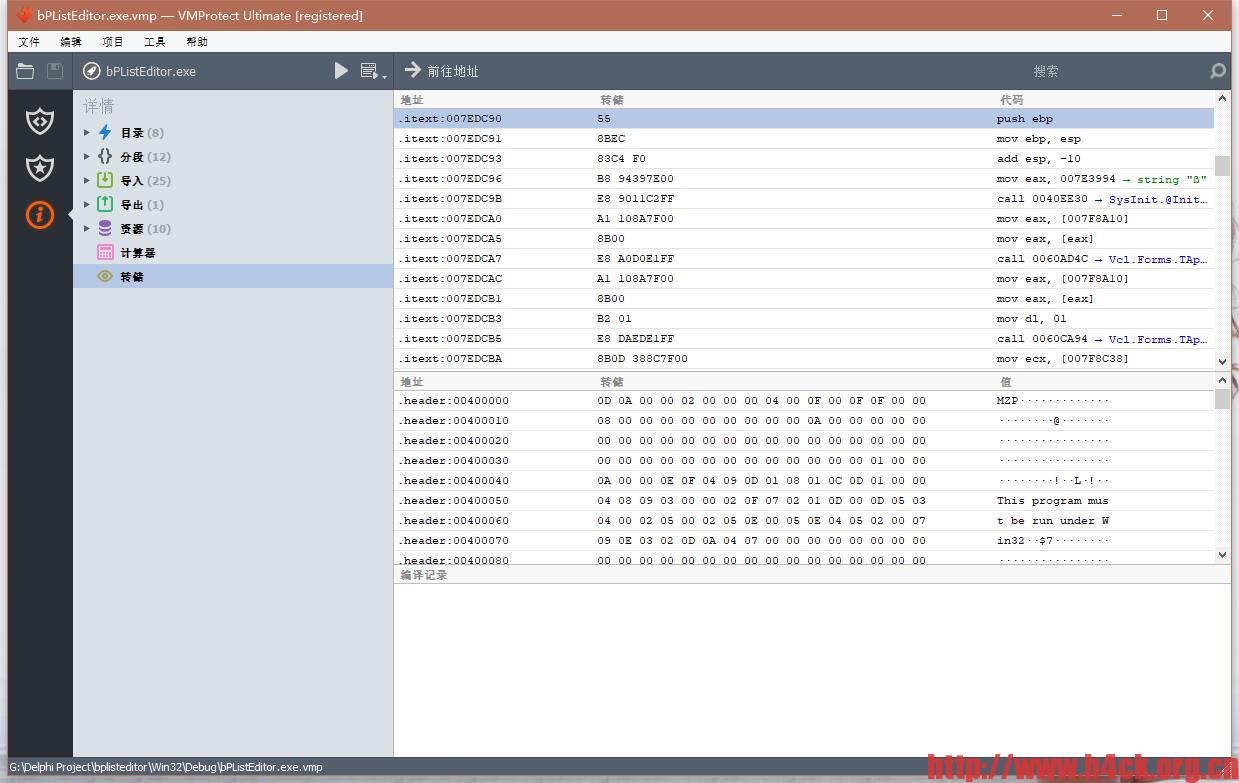Click the 前往地址 arrow icon
This screenshot has height=783, width=1239.
pos(412,70)
